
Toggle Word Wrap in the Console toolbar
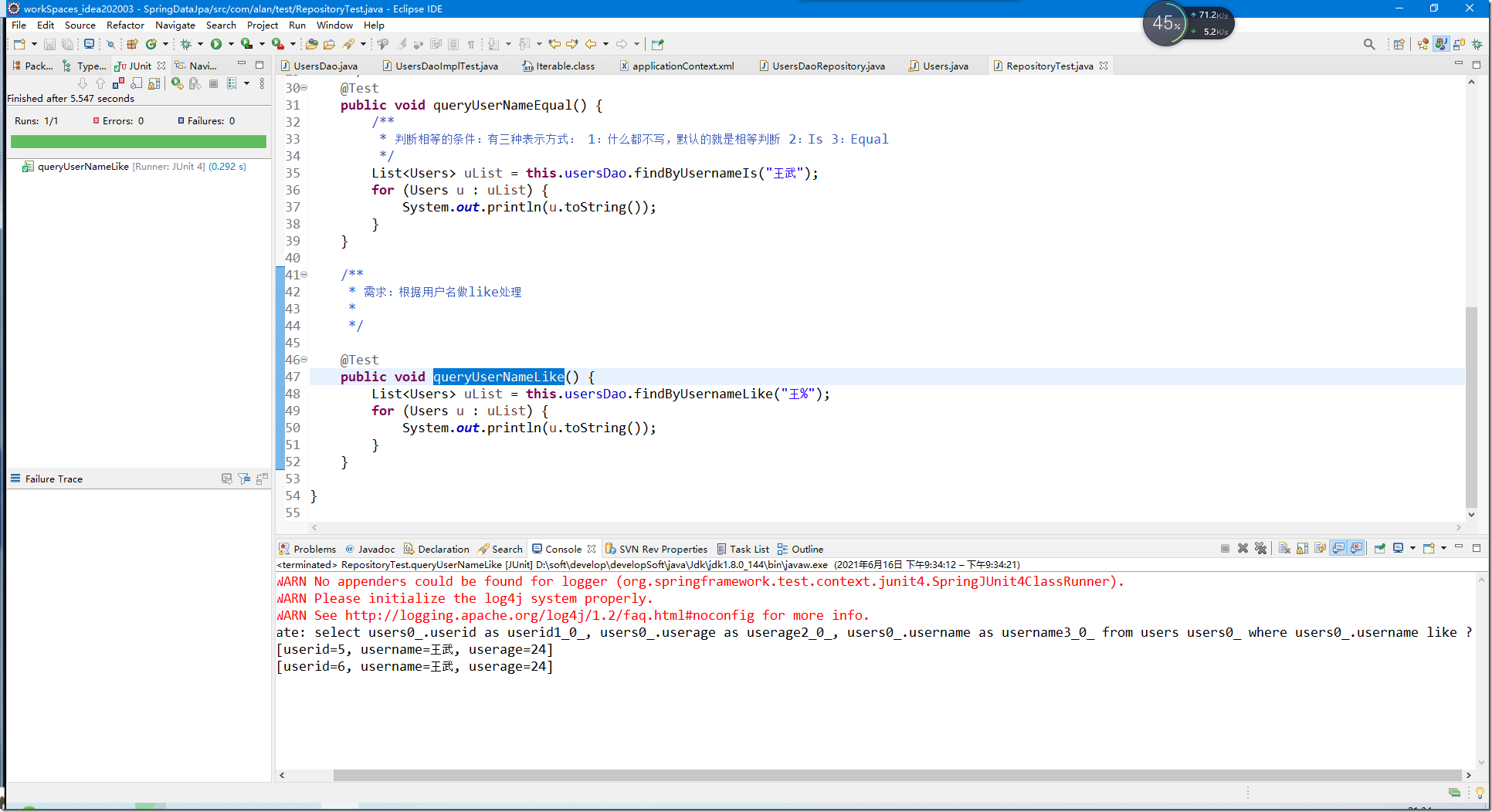pyautogui.click(x=1320, y=548)
